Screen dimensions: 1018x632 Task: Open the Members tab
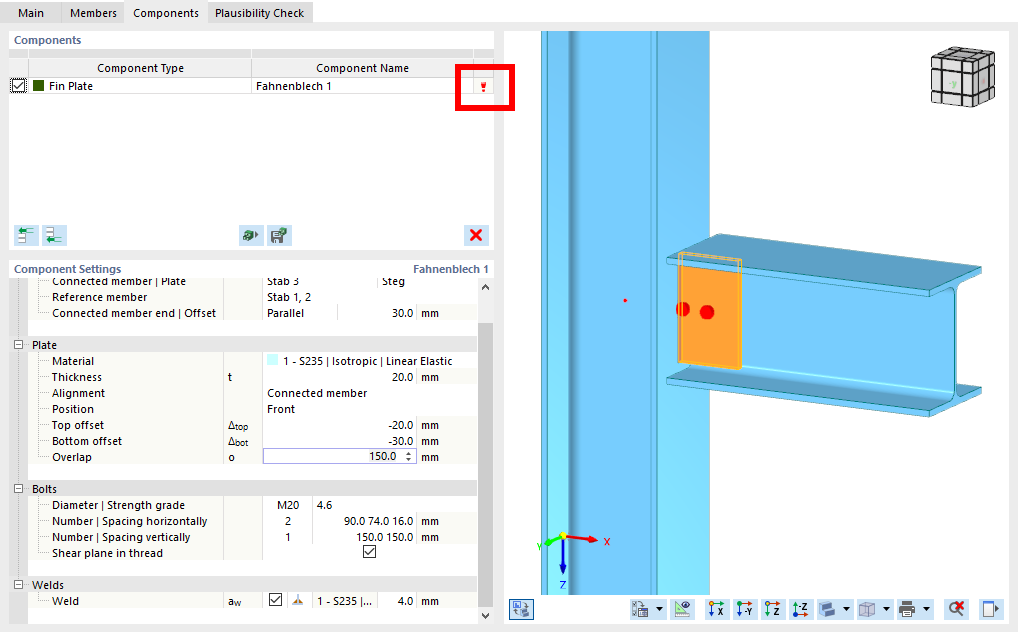(x=92, y=14)
